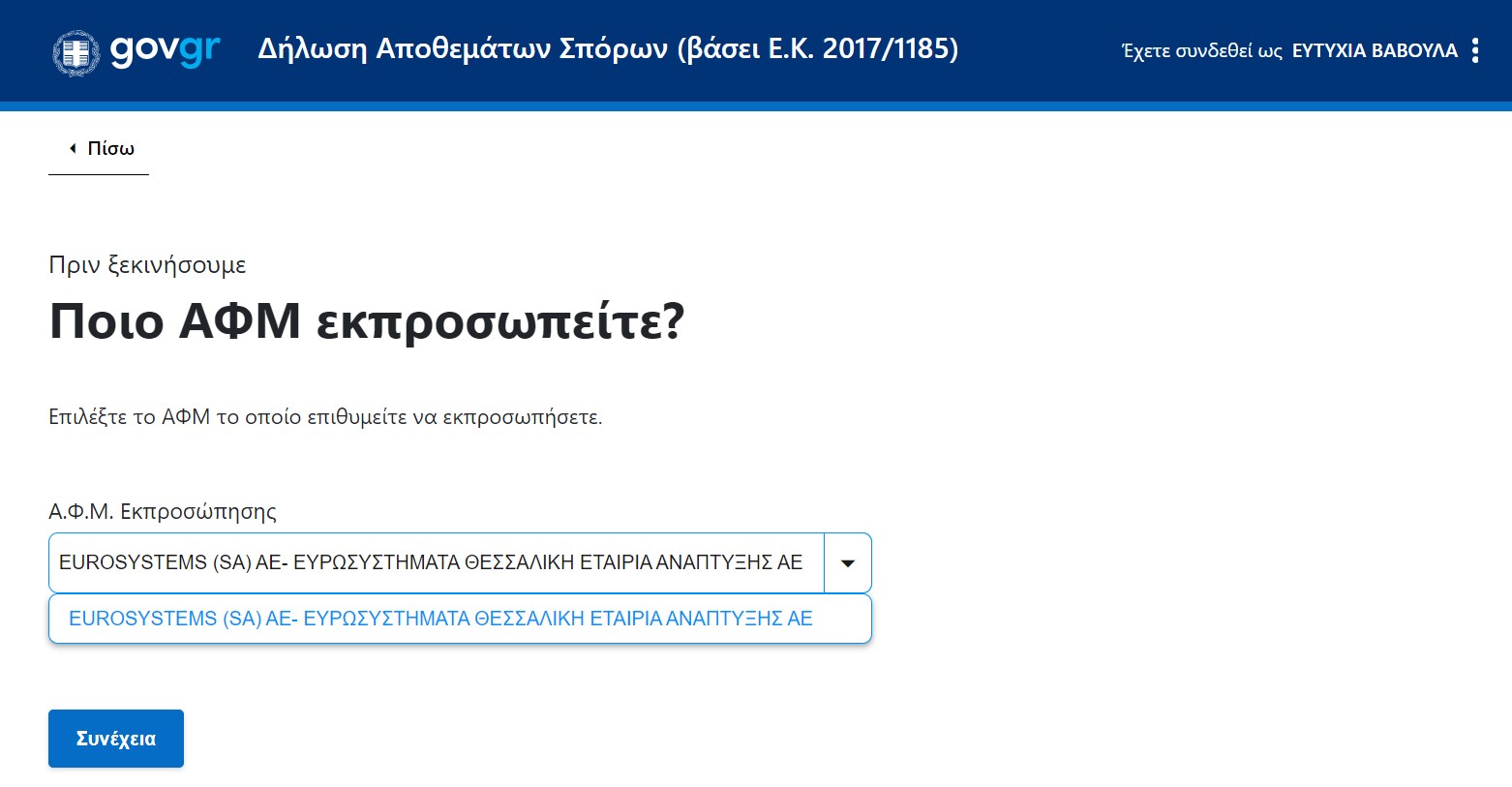This screenshot has width=1512, height=787.
Task: Click the instruction text Επιλέξτε το ΑΦΜ
Action: 325,417
